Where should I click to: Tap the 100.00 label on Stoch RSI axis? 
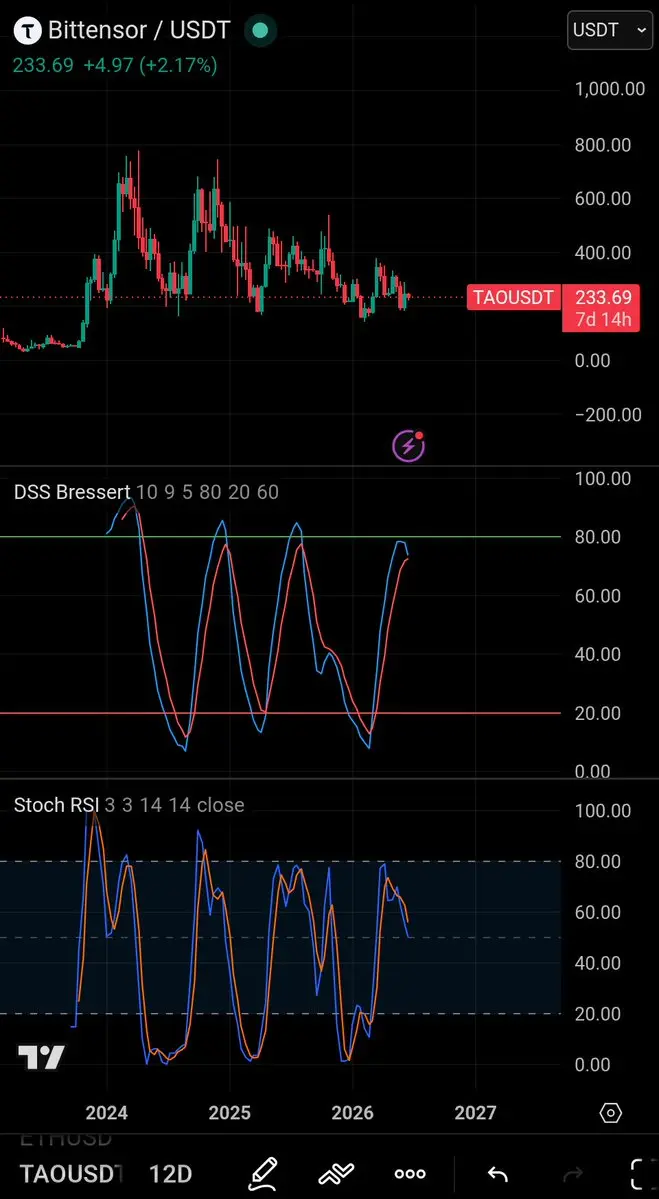[603, 811]
